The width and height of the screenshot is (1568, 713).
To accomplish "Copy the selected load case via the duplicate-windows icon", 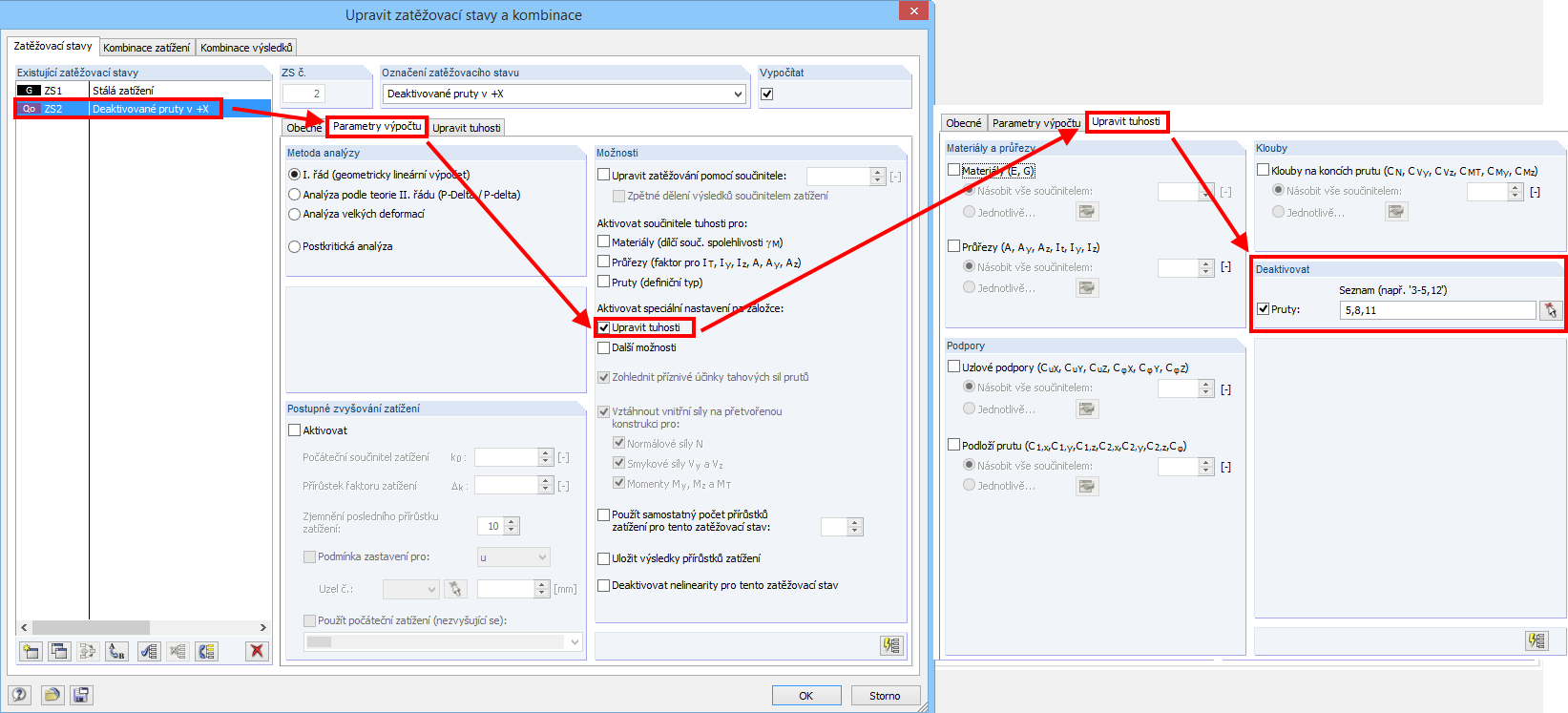I will coord(59,651).
